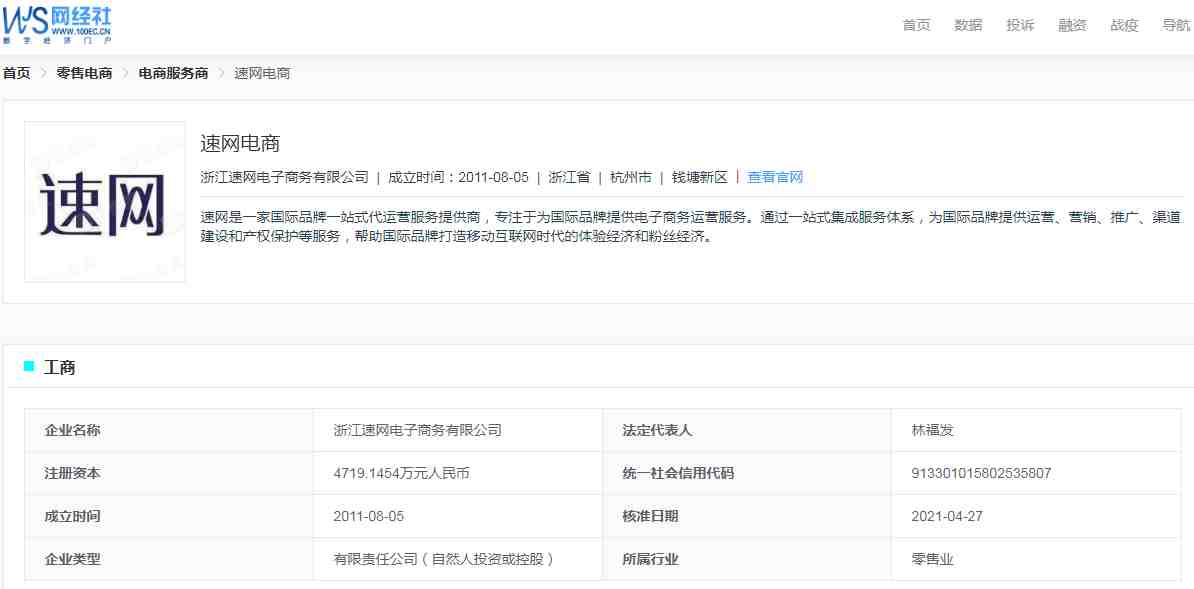Select the 杭州市 location text
The height and width of the screenshot is (589, 1194).
pos(631,178)
